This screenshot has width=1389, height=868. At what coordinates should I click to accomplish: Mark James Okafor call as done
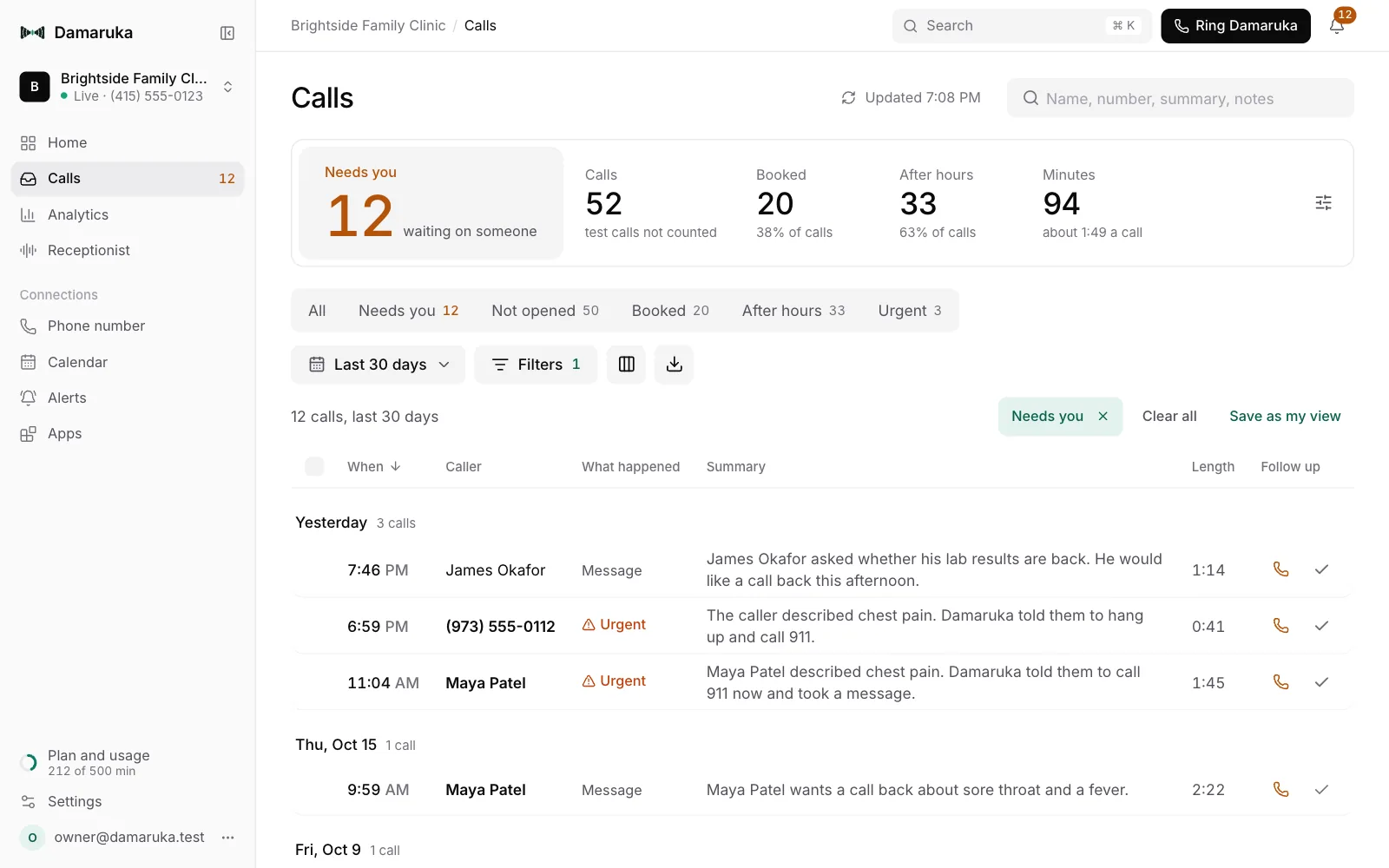[1321, 569]
